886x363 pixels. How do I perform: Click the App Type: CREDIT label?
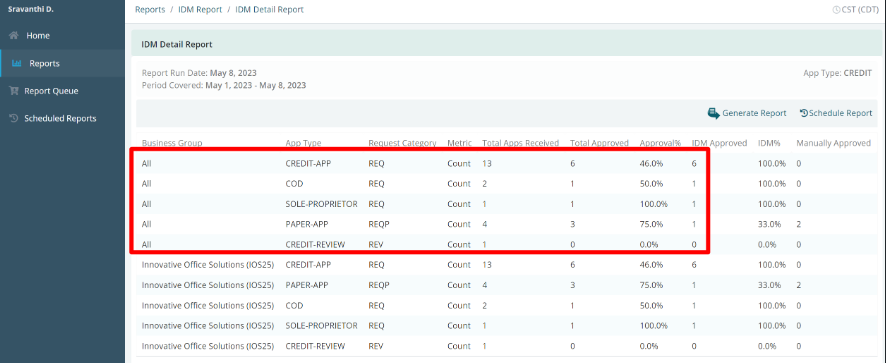[x=837, y=73]
